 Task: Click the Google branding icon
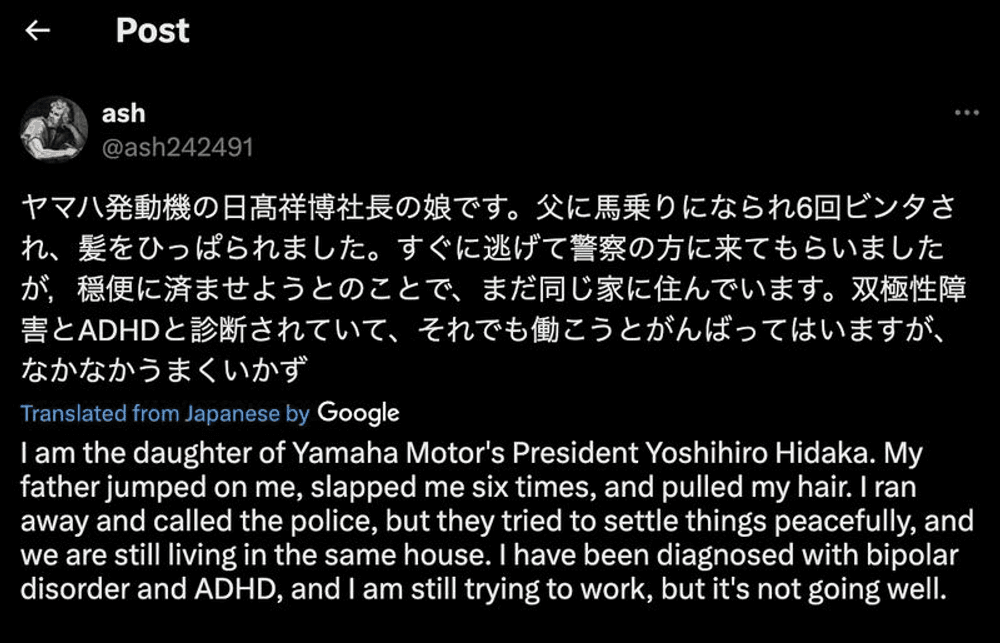[360, 412]
